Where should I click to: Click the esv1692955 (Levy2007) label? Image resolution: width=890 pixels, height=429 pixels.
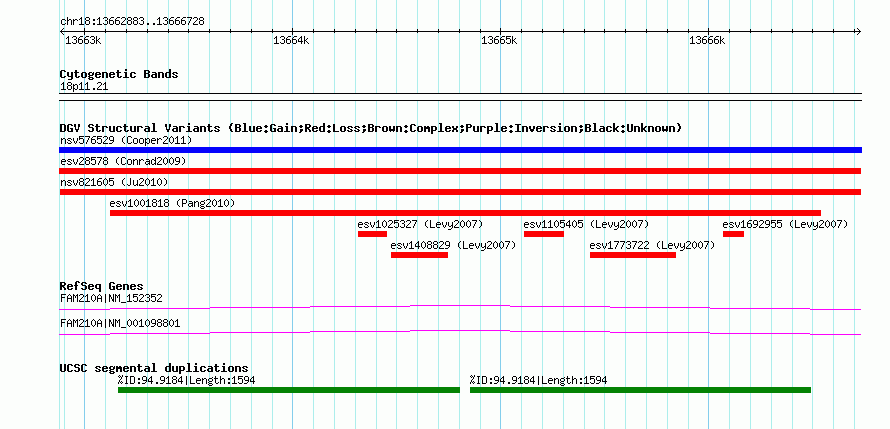pos(786,224)
